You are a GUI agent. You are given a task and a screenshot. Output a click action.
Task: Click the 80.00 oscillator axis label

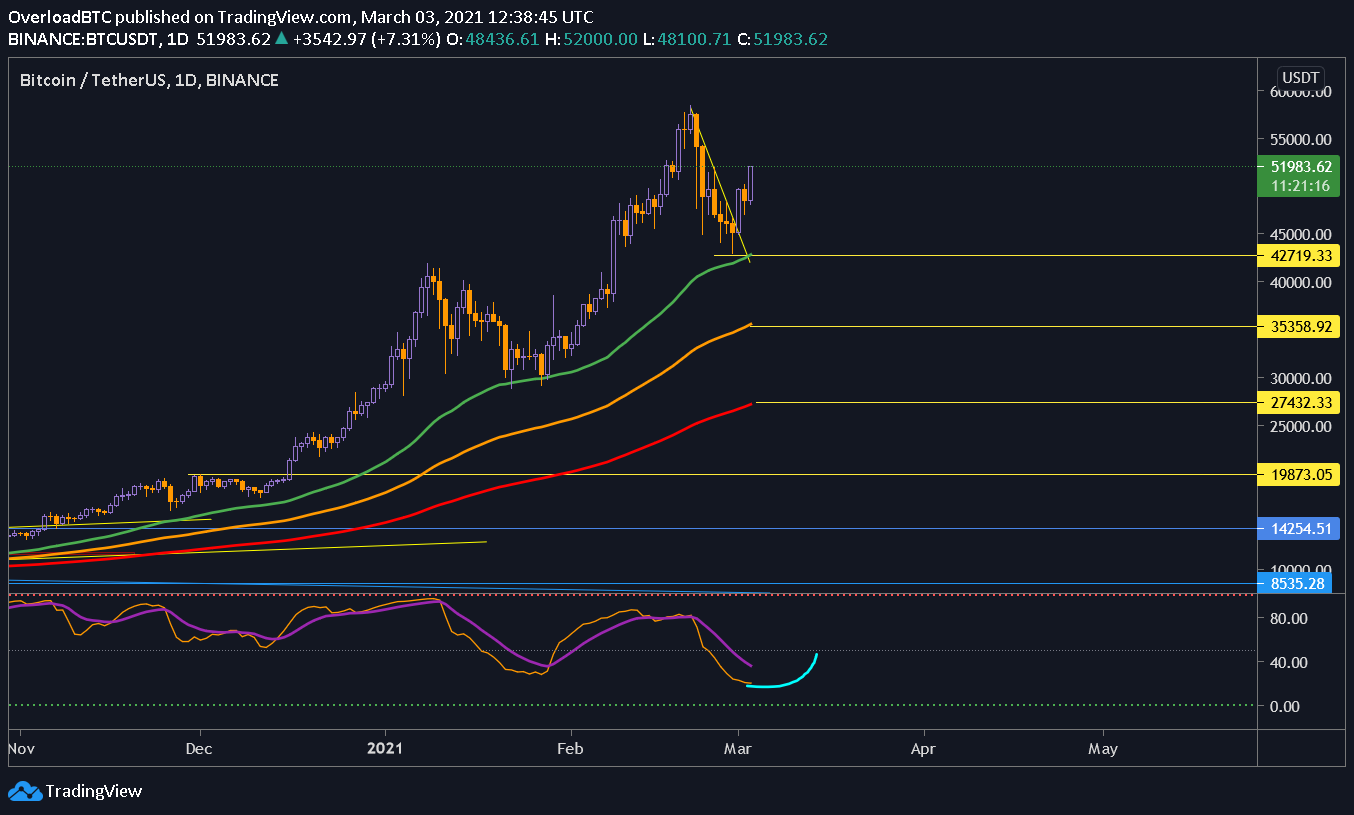tap(1287, 618)
